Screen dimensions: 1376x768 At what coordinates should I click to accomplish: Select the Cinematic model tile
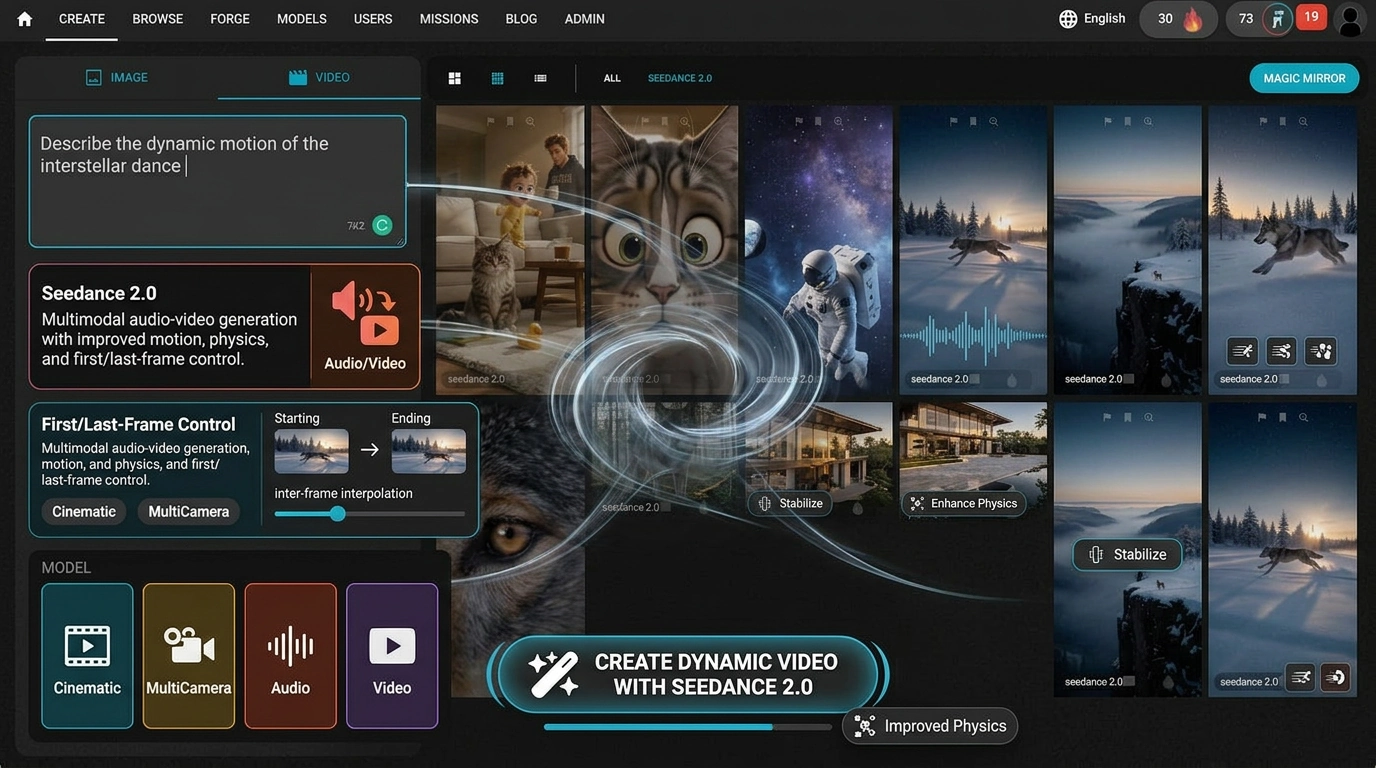click(87, 656)
